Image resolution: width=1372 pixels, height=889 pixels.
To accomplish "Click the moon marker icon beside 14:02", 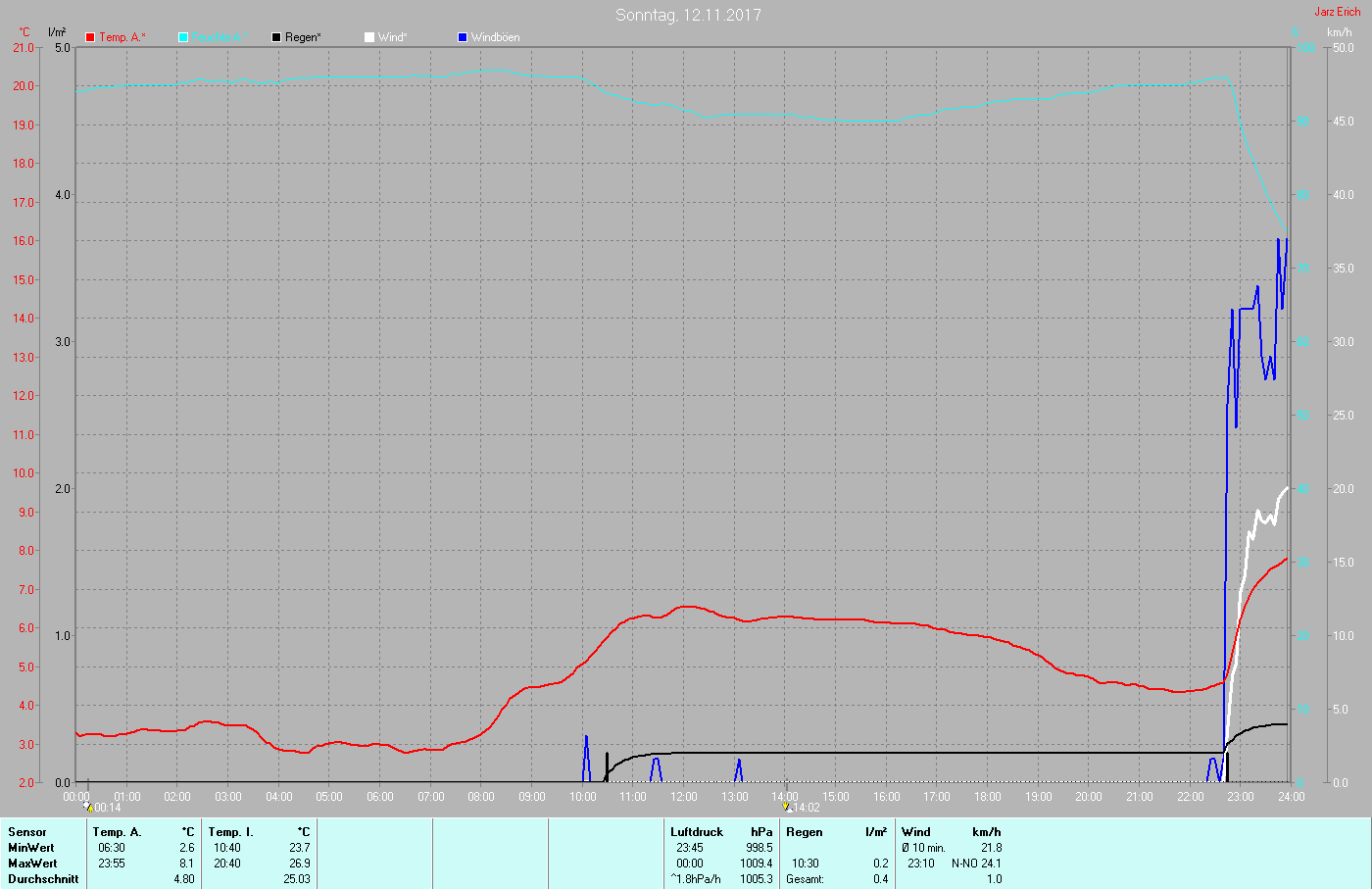I will [x=789, y=808].
